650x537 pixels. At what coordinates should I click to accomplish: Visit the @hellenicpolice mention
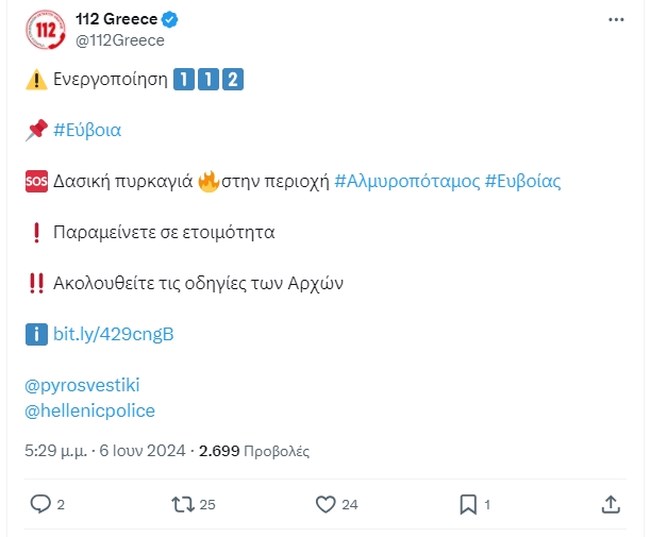[90, 410]
